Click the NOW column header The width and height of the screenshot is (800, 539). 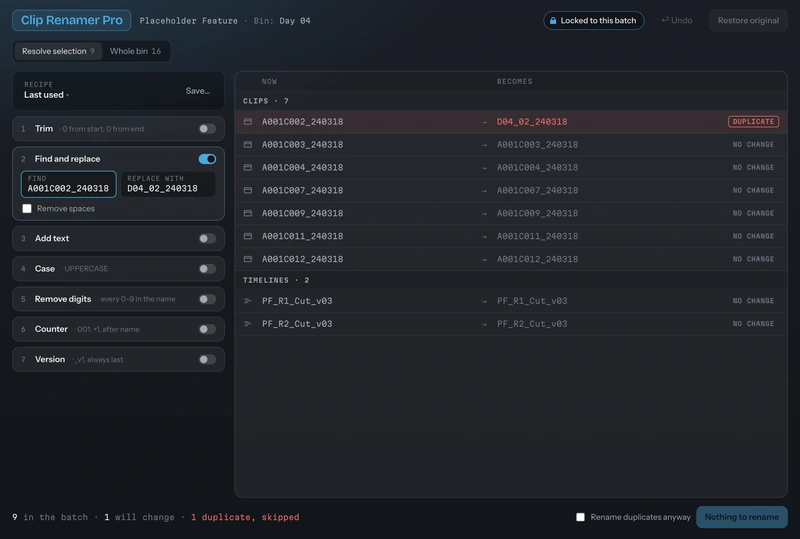269,82
